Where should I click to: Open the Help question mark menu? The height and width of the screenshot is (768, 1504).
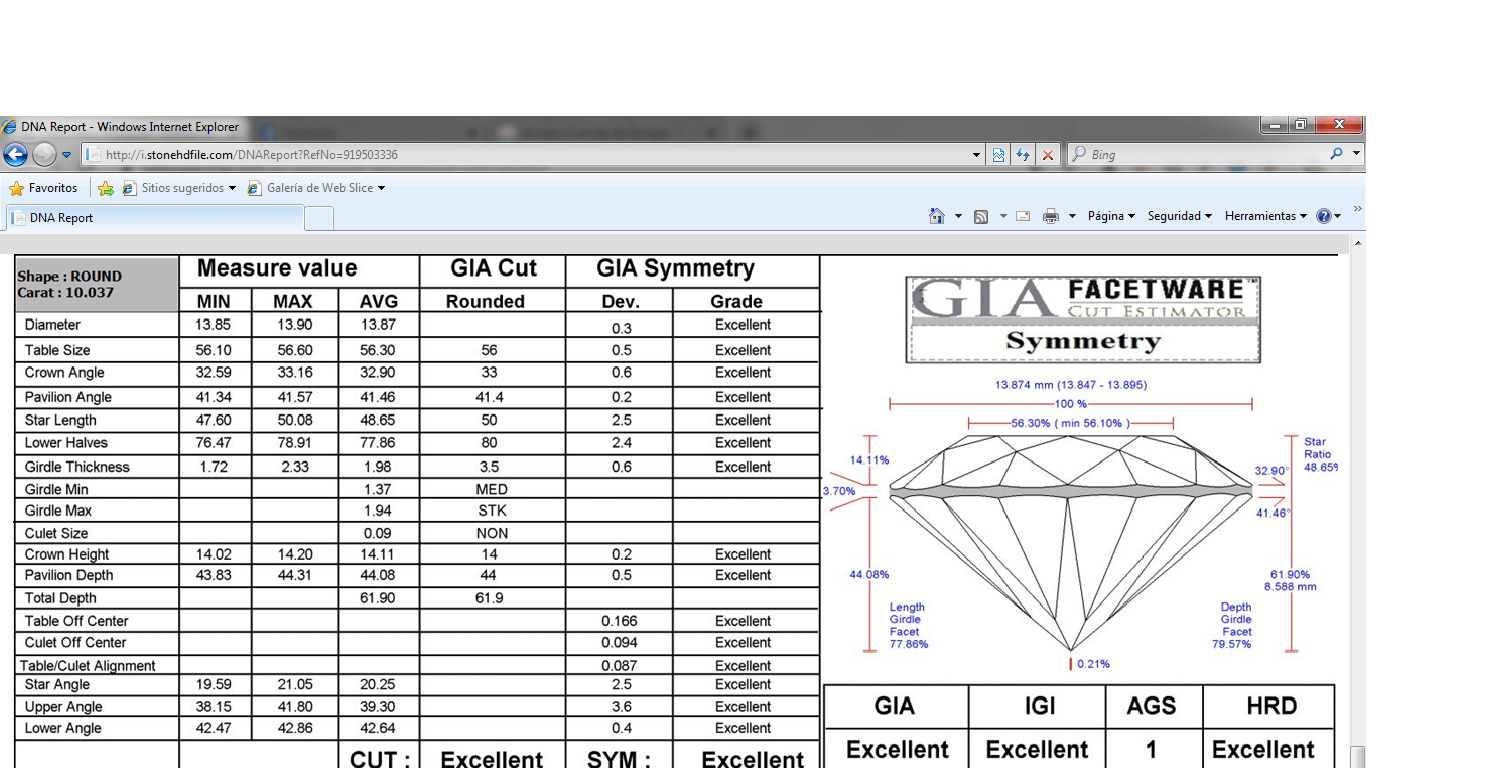(x=1329, y=216)
